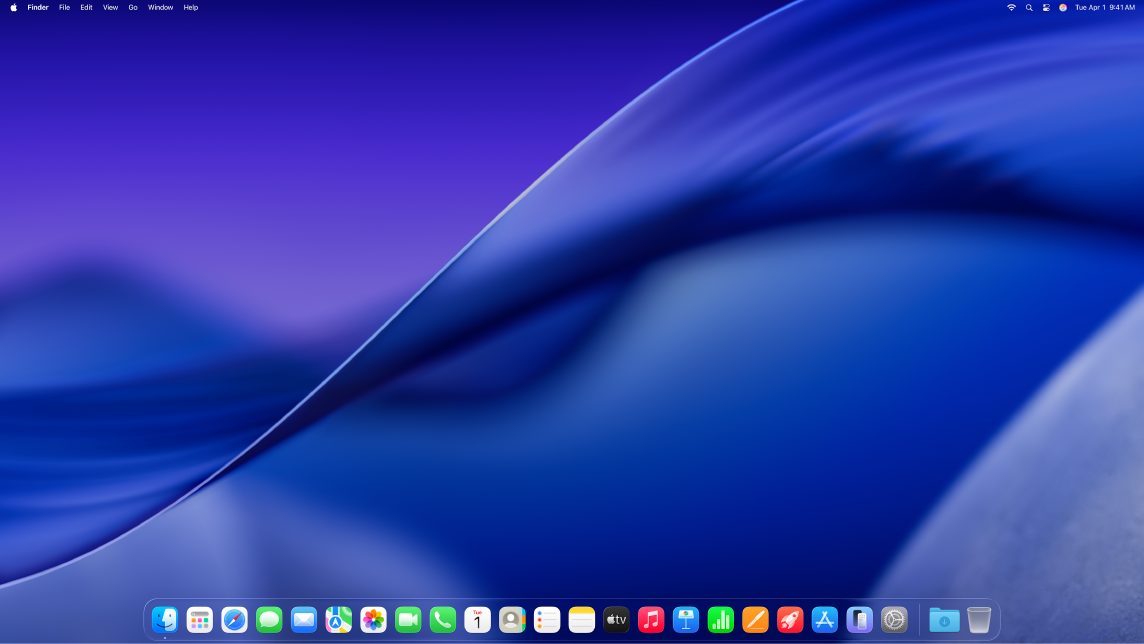
Task: Open the Apple menu
Action: point(14,7)
